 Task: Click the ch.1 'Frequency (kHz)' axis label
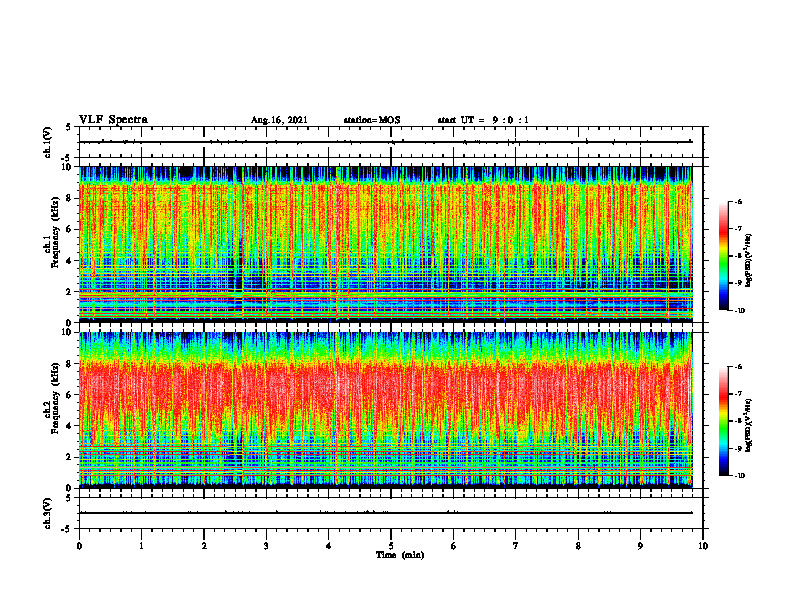coord(55,232)
